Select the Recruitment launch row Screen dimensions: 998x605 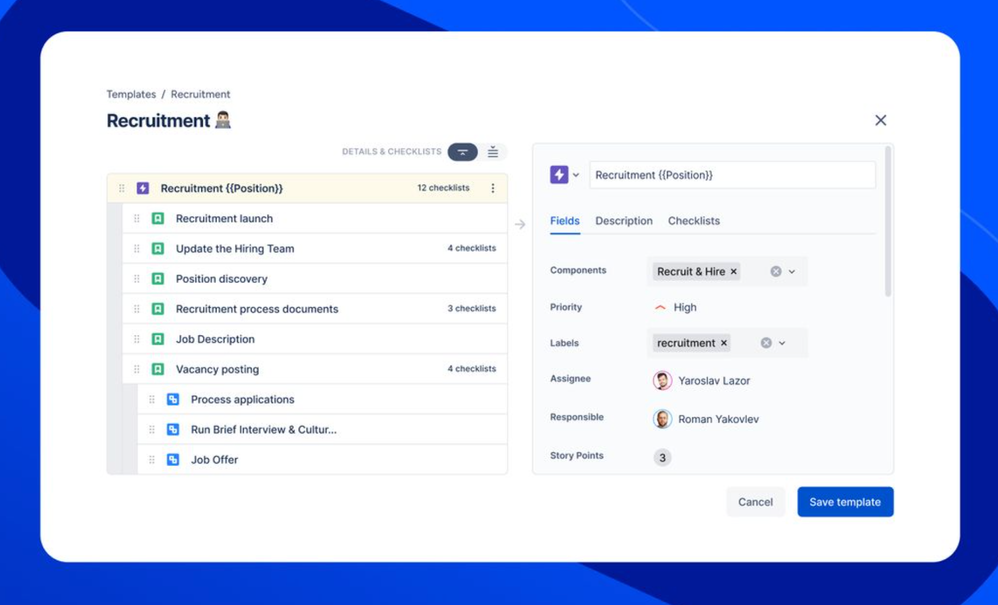pyautogui.click(x=315, y=218)
